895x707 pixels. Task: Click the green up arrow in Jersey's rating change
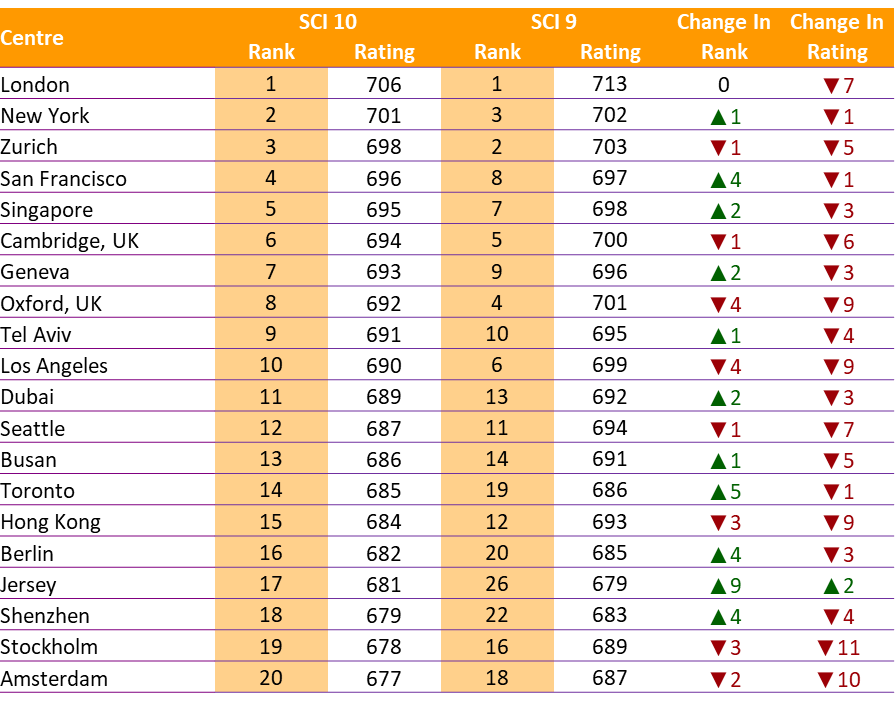pyautogui.click(x=831, y=586)
